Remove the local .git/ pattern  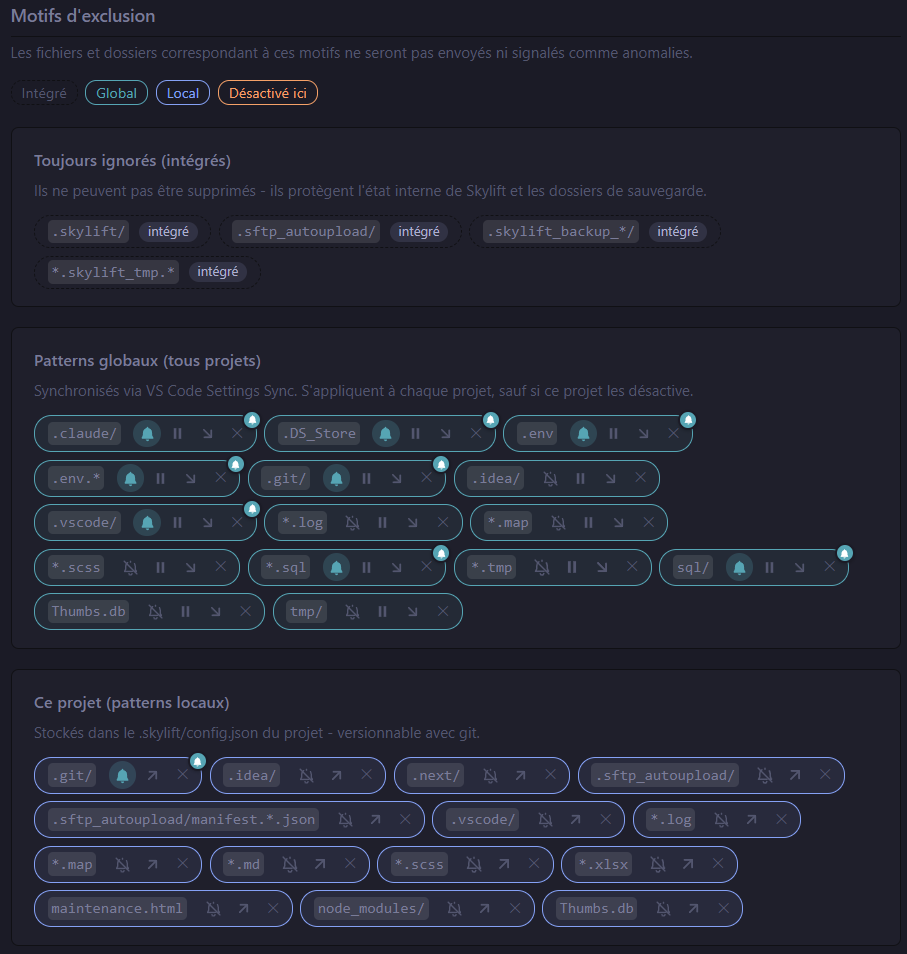tap(182, 776)
